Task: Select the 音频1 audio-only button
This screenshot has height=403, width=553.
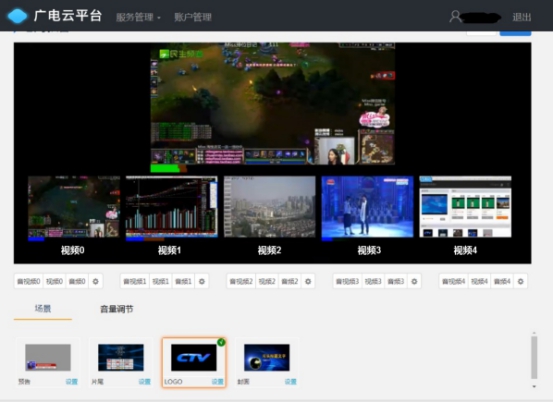Action: (x=183, y=281)
